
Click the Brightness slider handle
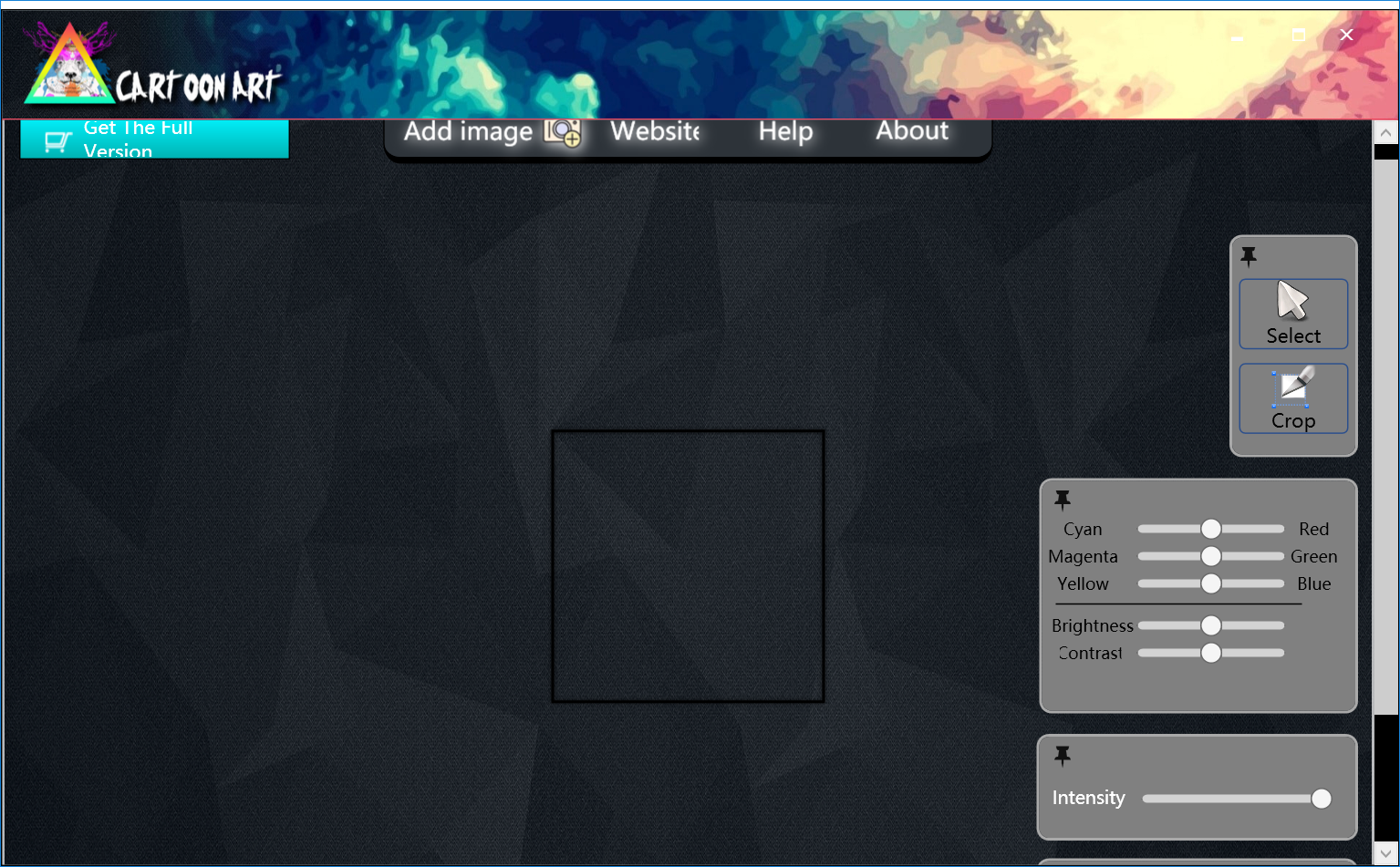click(1210, 625)
